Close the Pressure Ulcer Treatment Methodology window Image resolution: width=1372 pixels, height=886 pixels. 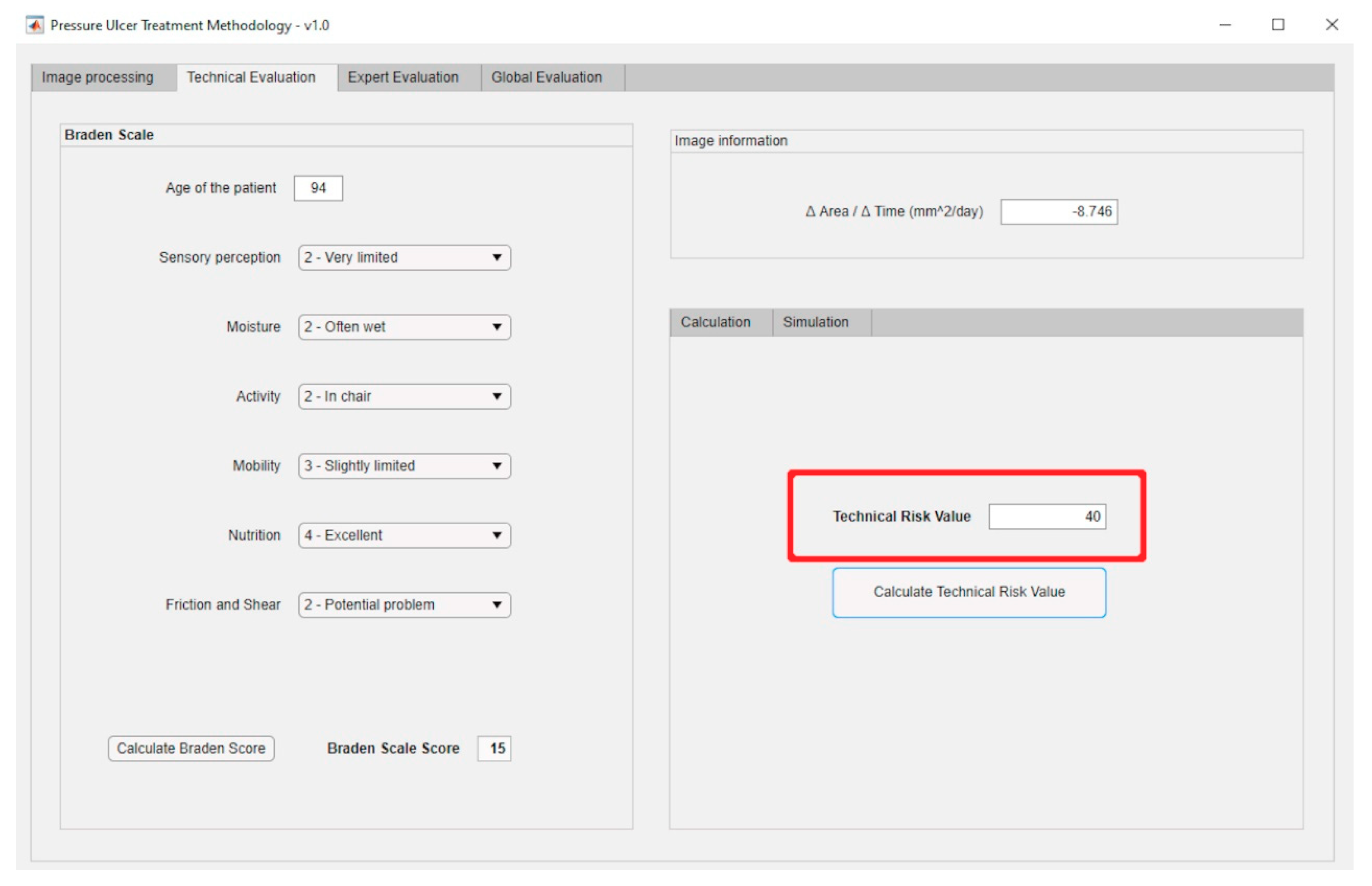coord(1332,25)
